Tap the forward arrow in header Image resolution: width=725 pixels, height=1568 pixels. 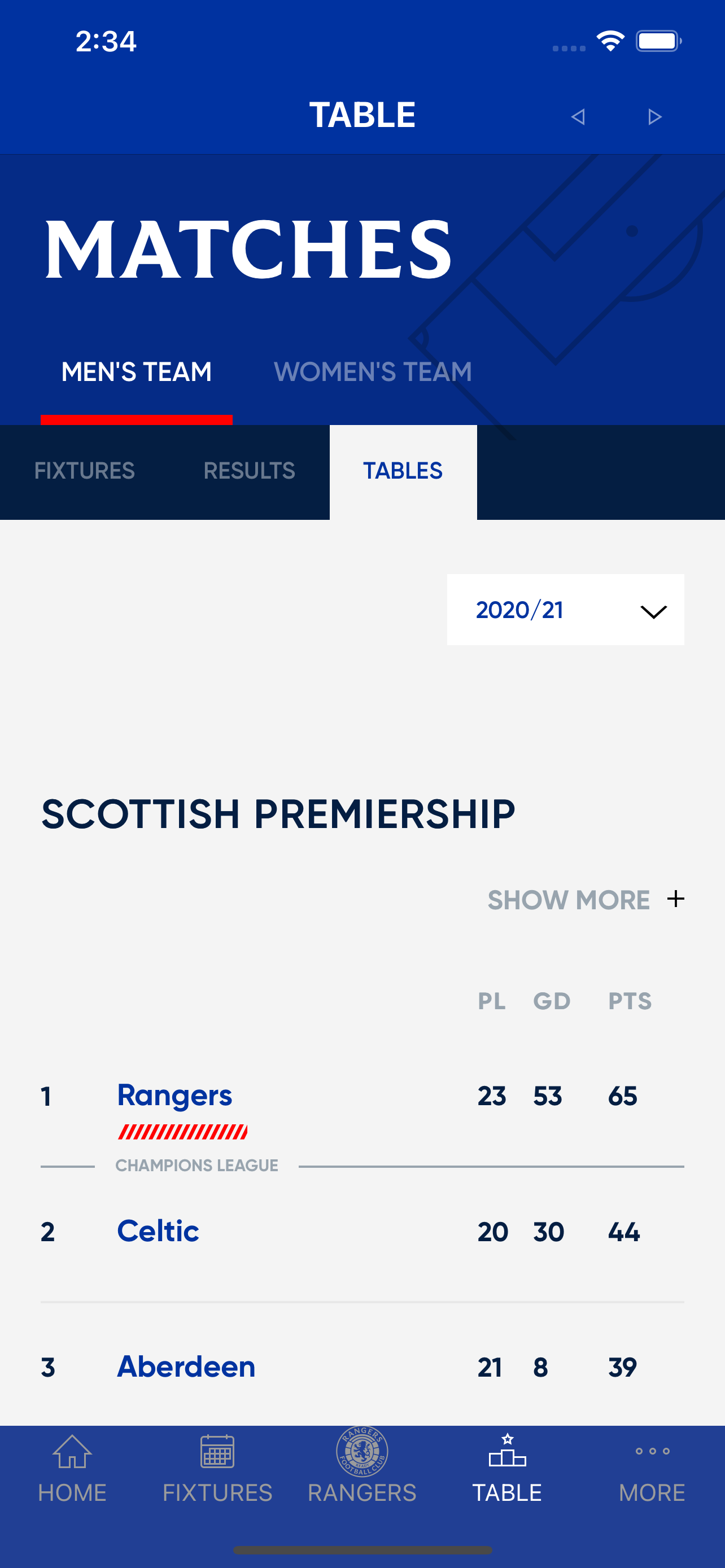[x=654, y=116]
